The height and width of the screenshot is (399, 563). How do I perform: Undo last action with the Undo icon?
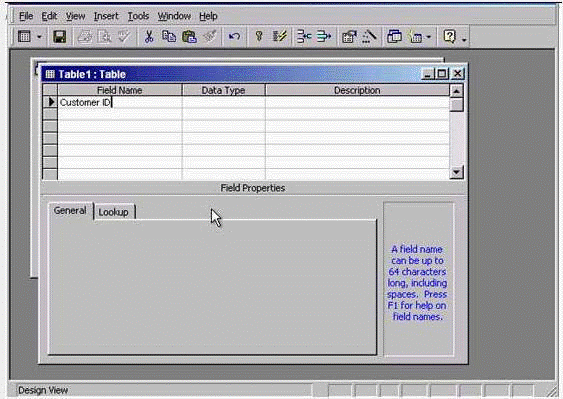pos(234,37)
